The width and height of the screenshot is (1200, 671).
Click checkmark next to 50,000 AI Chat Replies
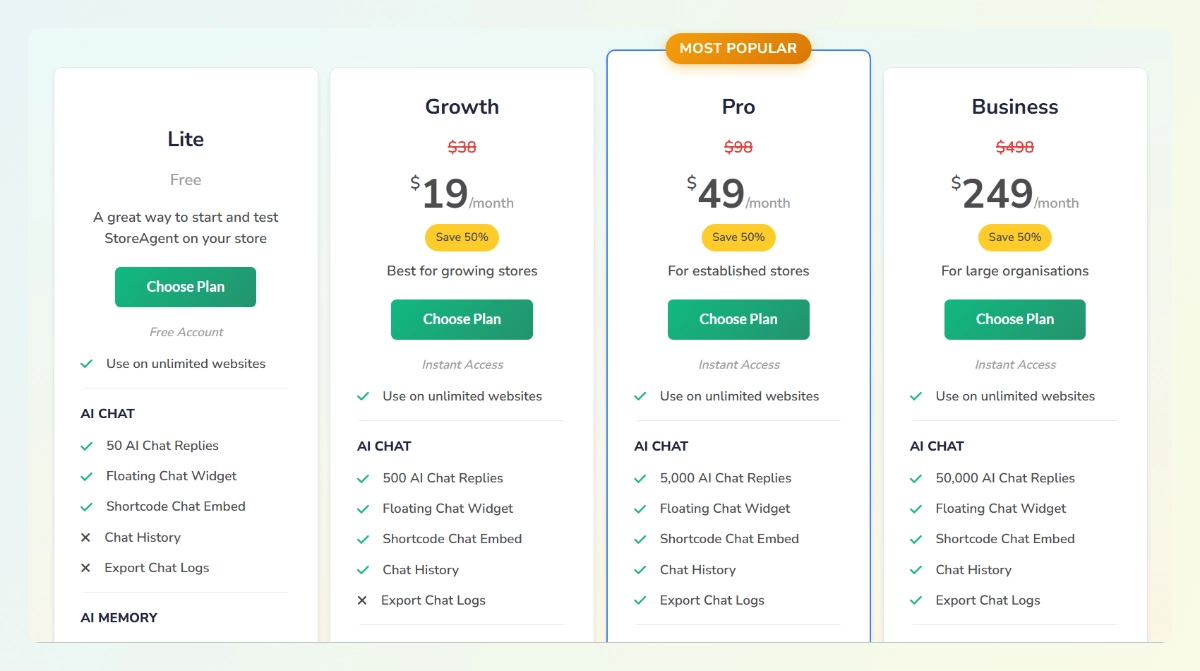point(916,479)
